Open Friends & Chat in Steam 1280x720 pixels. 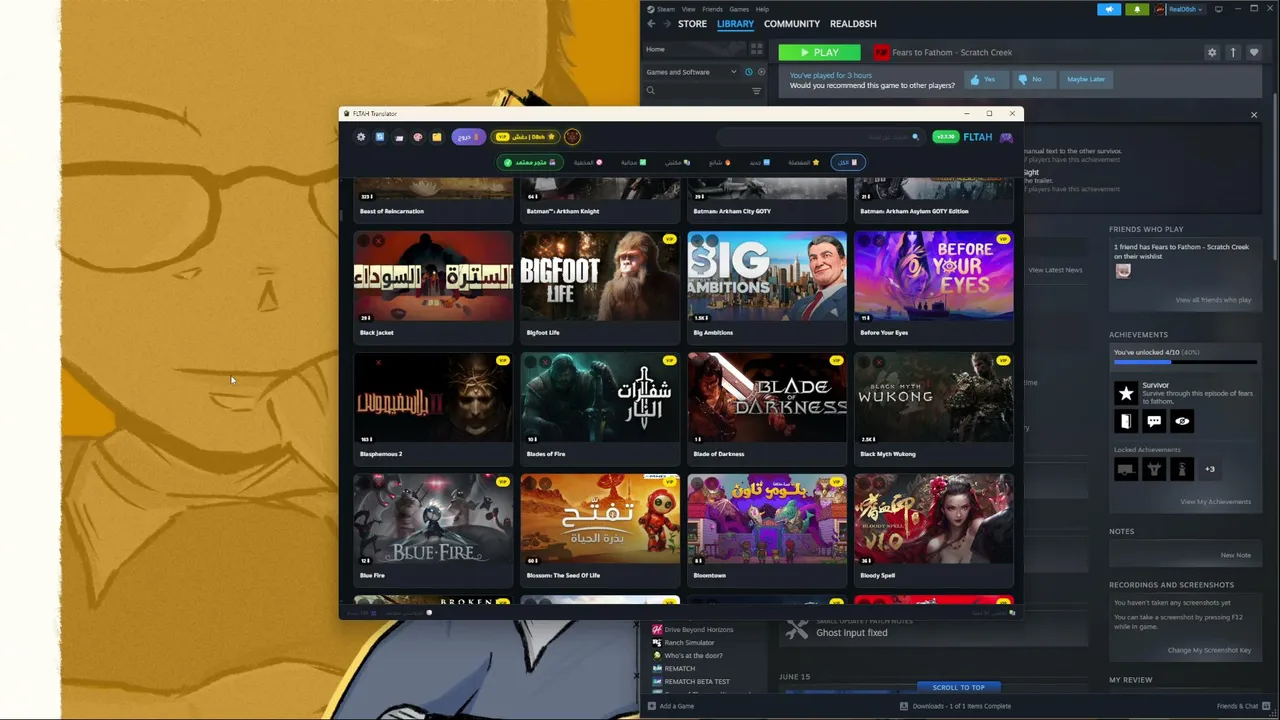[1243, 706]
